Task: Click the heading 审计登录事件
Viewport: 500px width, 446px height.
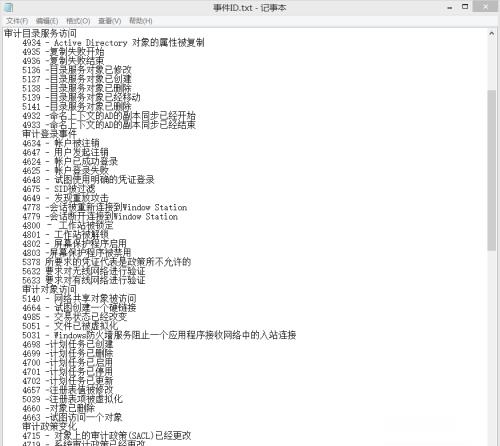Action: pyautogui.click(x=50, y=134)
